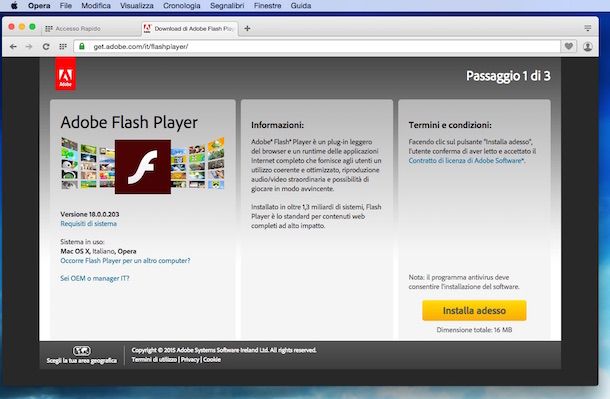Open the Cronologia menu
The image size is (610, 399).
click(x=182, y=5)
